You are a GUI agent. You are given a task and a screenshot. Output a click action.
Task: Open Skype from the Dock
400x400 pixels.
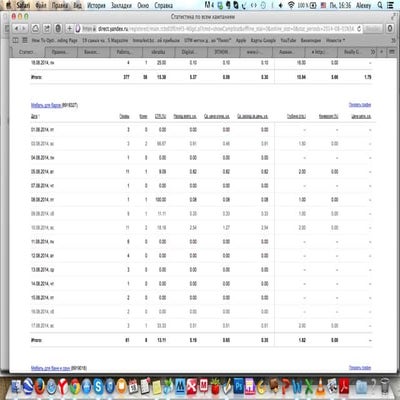pyautogui.click(x=98, y=387)
